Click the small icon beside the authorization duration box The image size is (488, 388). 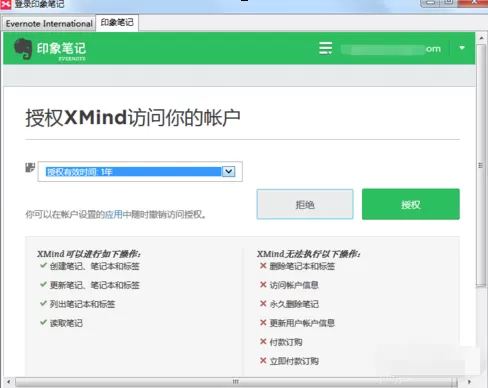[30, 167]
